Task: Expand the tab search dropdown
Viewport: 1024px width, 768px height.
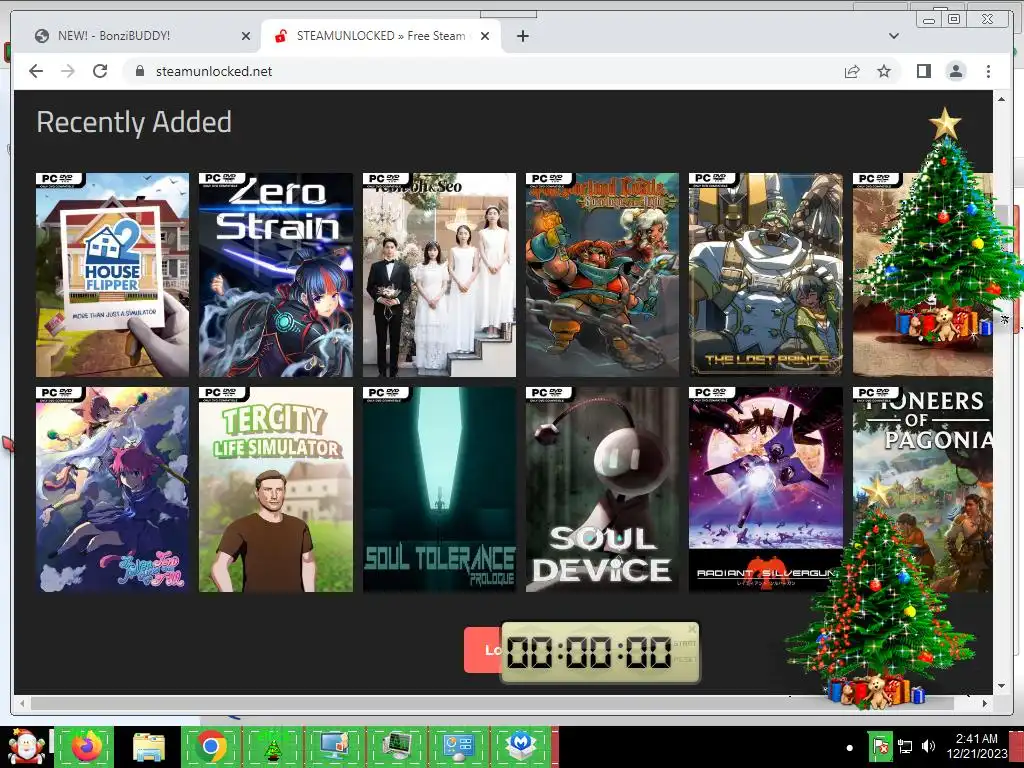Action: [x=893, y=36]
